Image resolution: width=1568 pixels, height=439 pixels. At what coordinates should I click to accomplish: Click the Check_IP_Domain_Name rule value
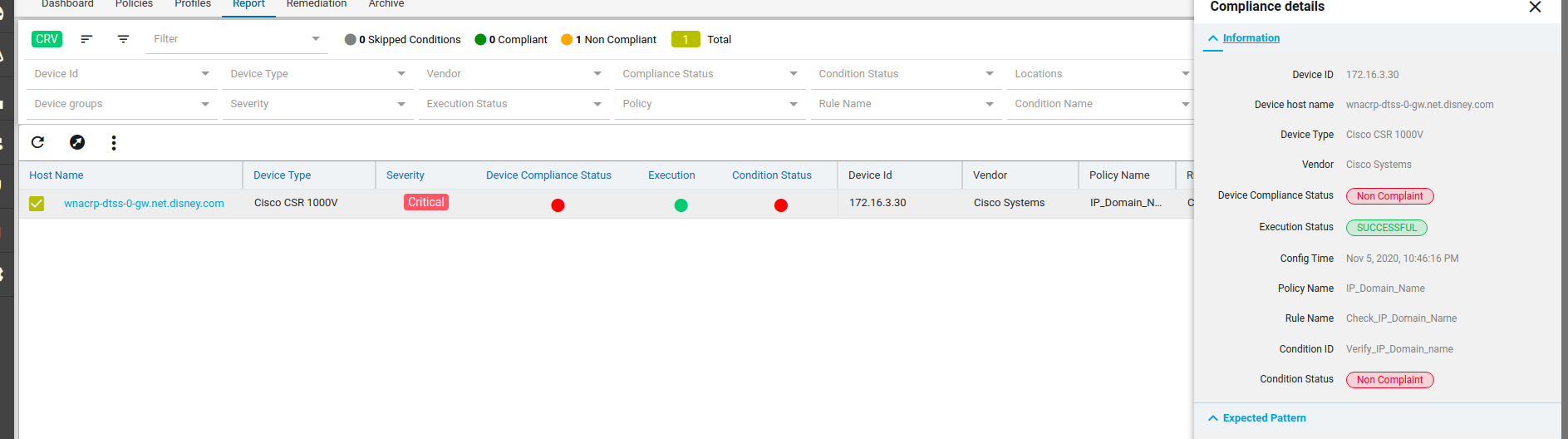[1401, 318]
